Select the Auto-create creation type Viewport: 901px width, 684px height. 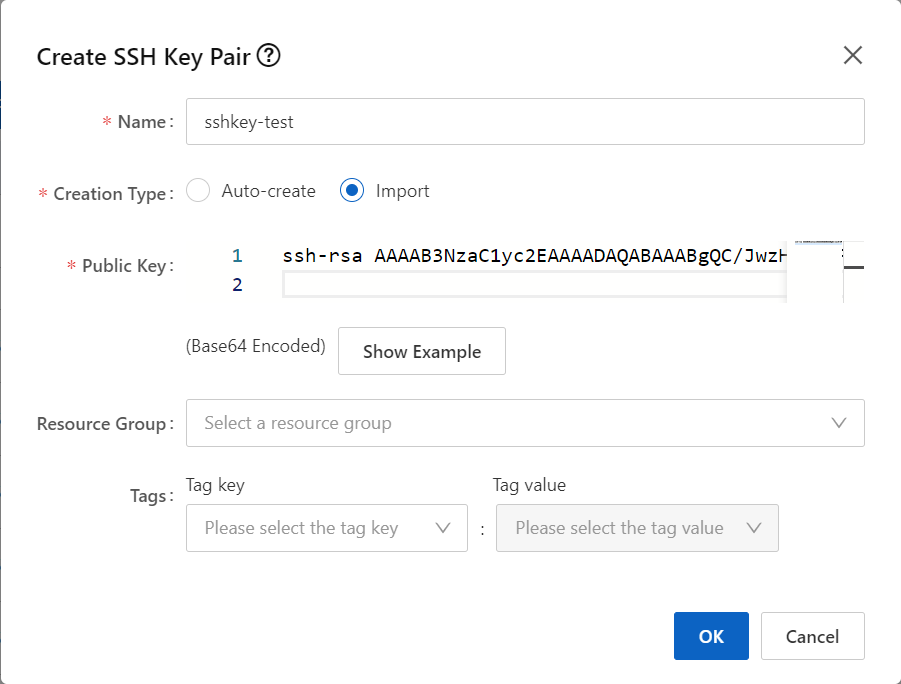point(198,190)
